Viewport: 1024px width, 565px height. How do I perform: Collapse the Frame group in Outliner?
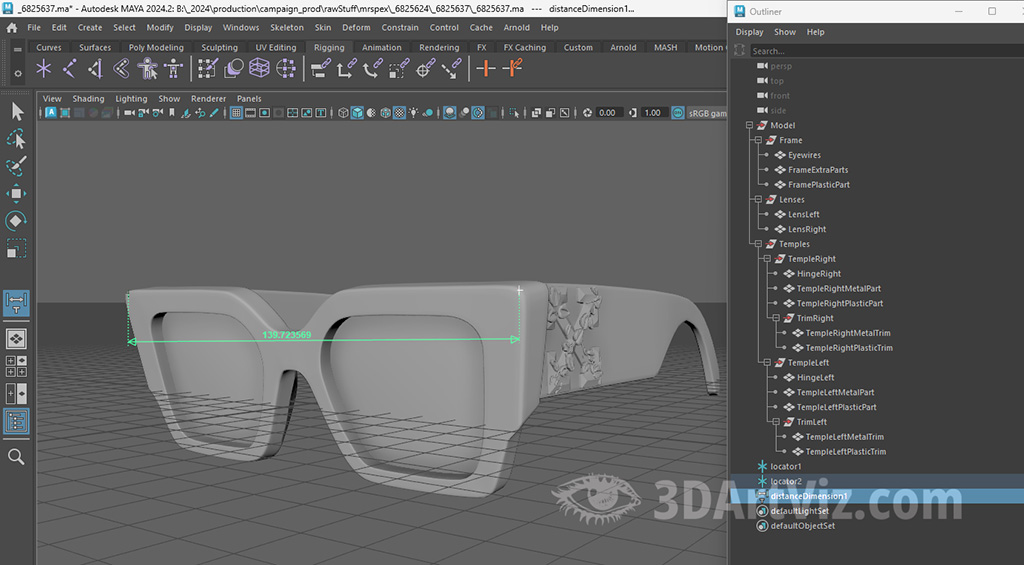tap(758, 141)
